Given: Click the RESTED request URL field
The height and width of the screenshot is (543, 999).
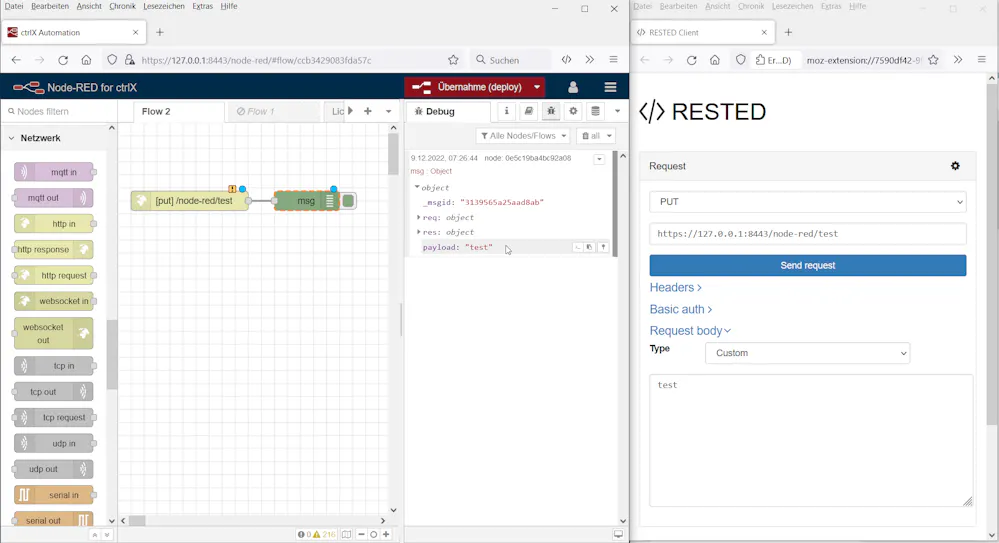Looking at the screenshot, I should point(808,234).
